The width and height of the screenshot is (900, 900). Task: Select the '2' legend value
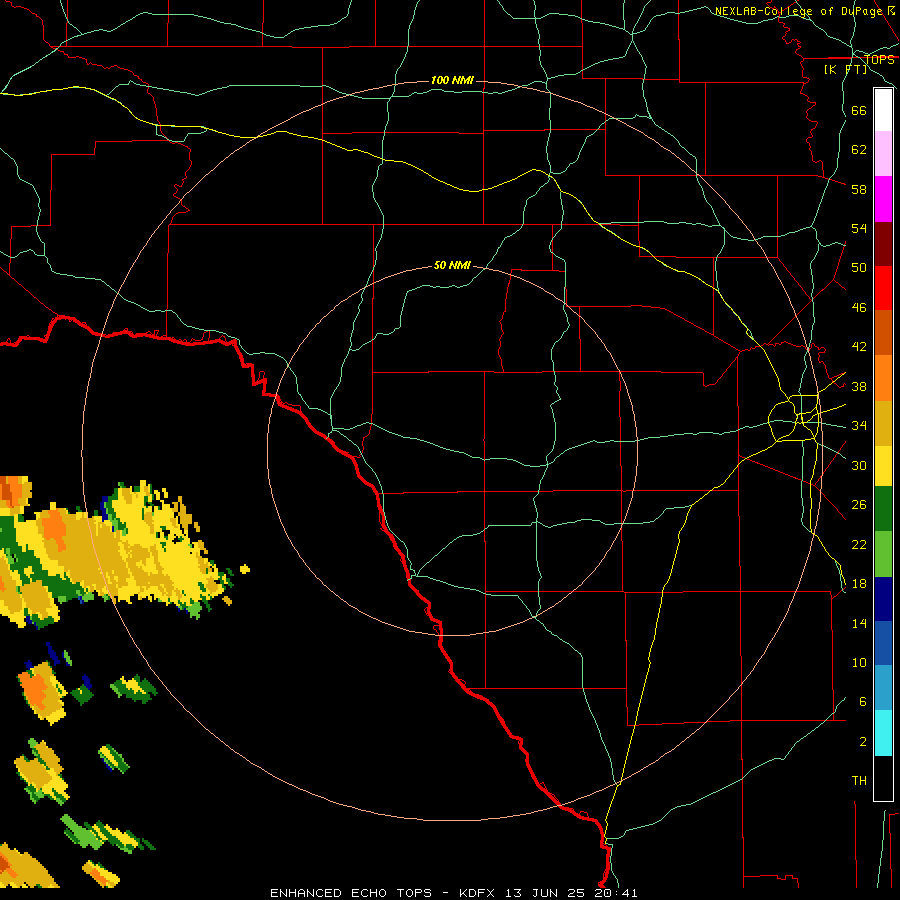coord(862,741)
